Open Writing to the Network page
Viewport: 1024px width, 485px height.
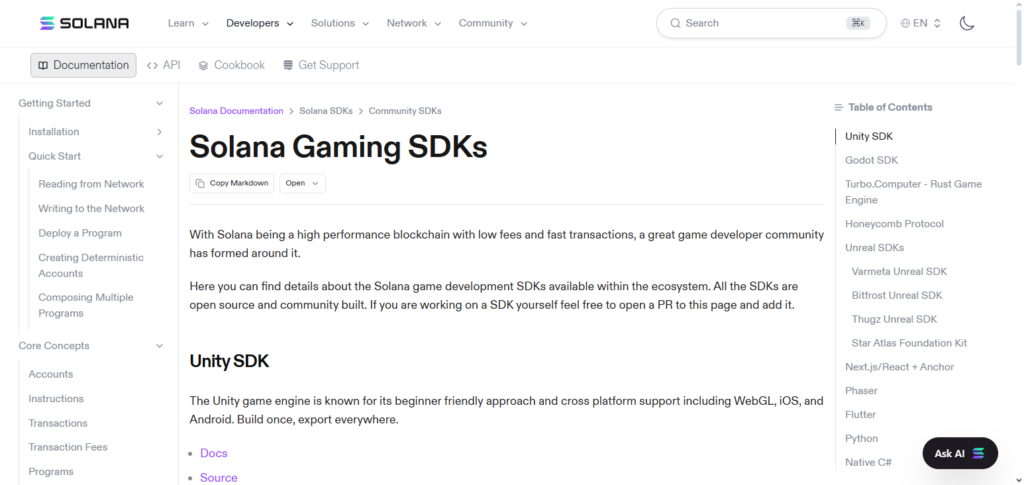(91, 209)
